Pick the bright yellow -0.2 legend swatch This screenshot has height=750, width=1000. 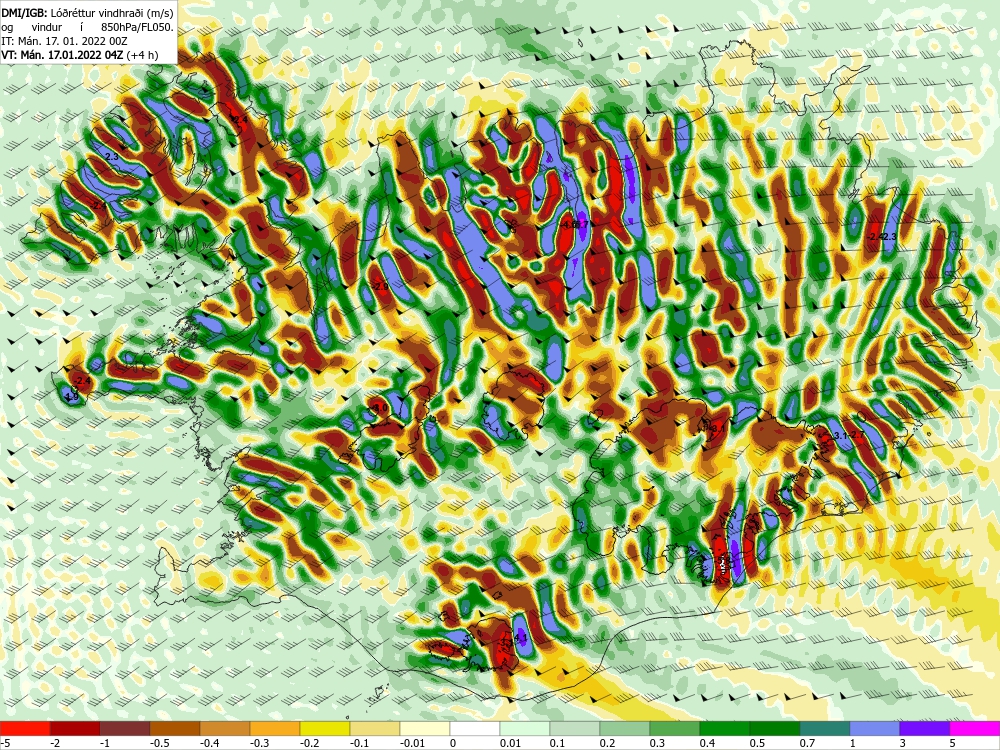tap(325, 728)
